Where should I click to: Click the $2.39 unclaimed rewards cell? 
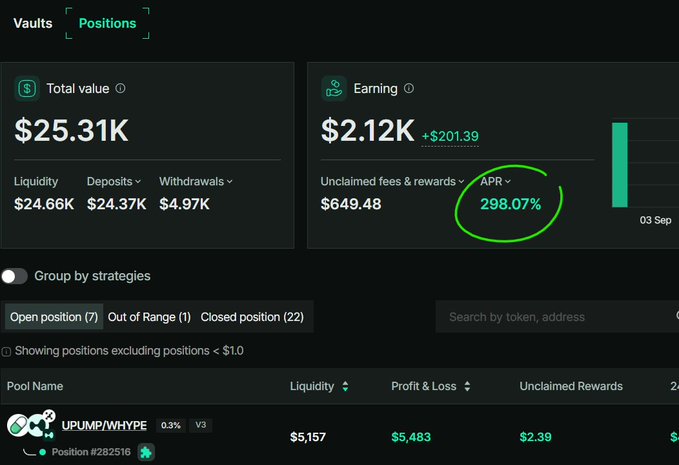point(536,437)
